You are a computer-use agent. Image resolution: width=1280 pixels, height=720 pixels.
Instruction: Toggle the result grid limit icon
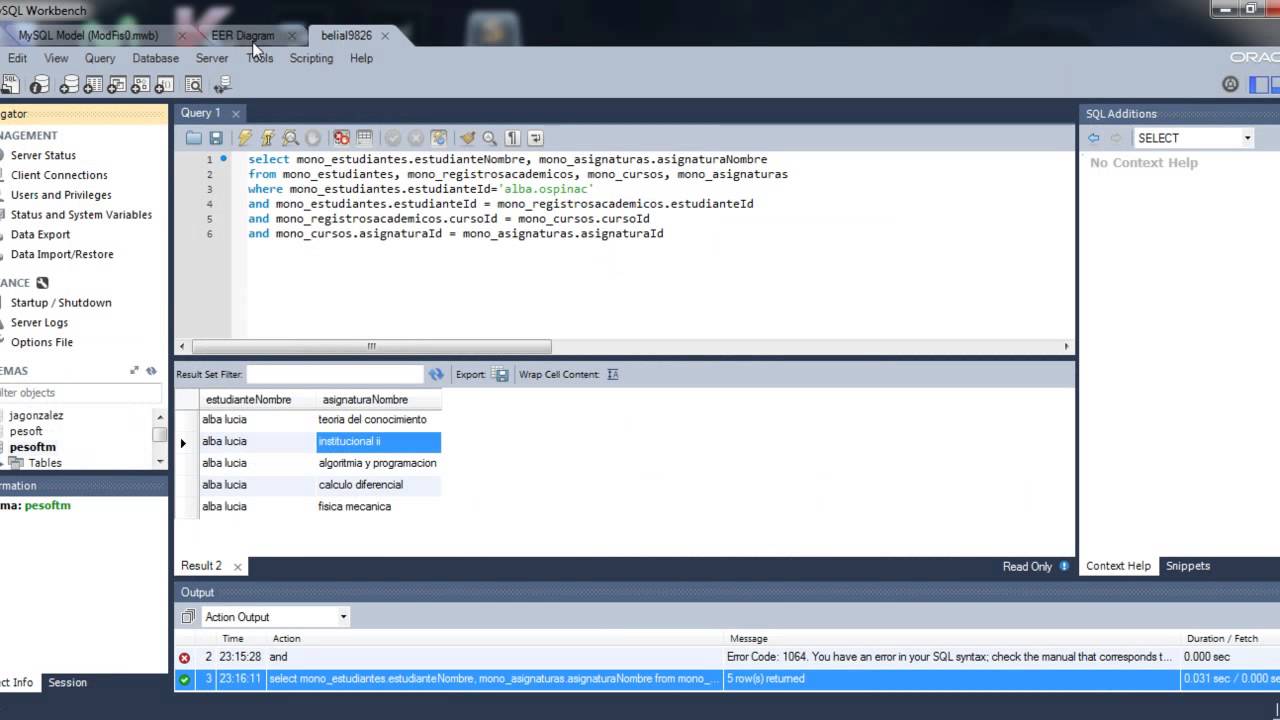[x=364, y=138]
